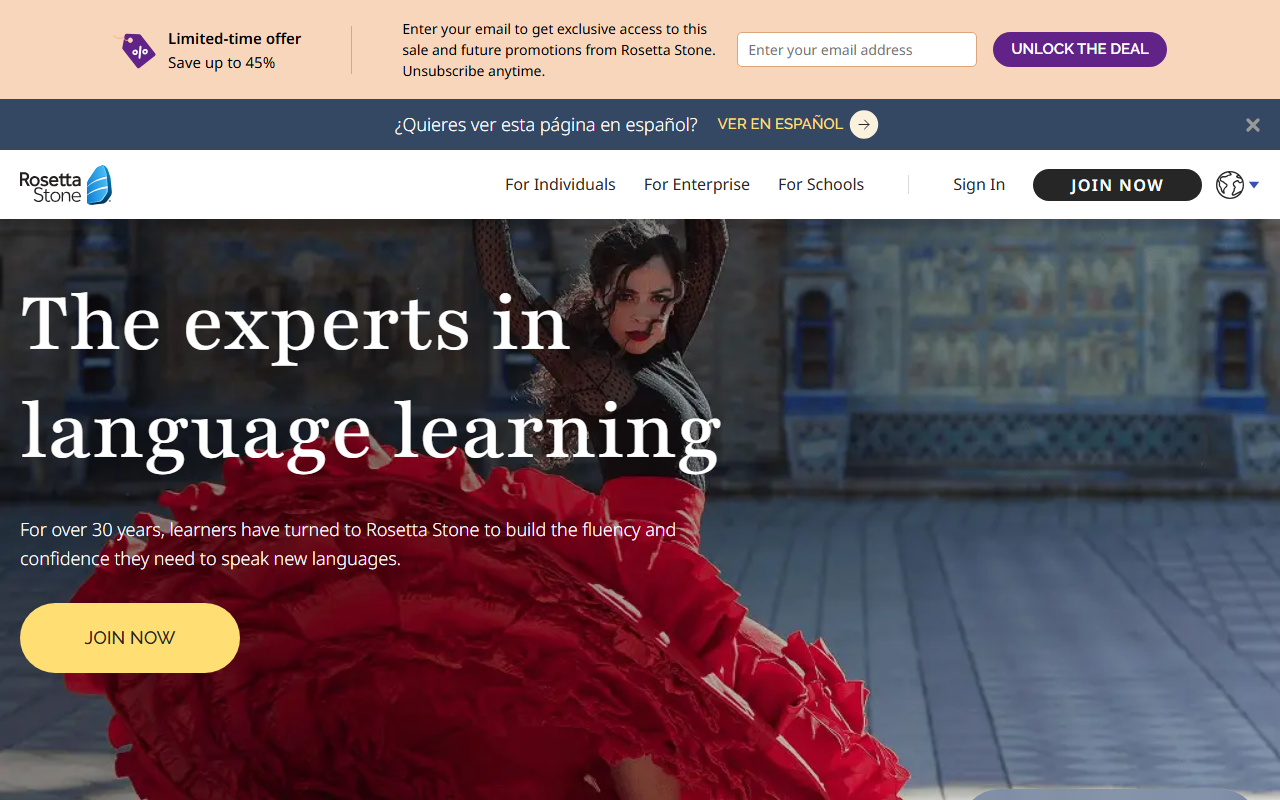Click the Ver en Español link
This screenshot has width=1280, height=800.
[x=780, y=124]
